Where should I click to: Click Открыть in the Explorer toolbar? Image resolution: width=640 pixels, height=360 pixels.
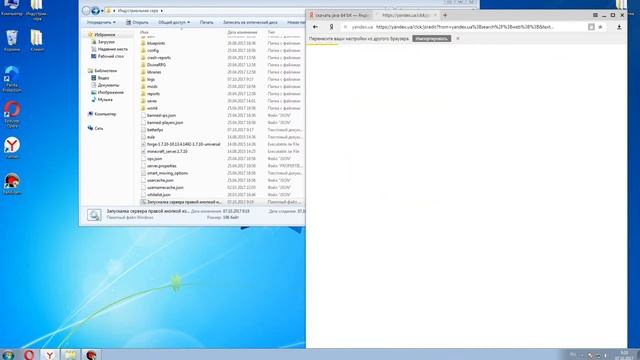tap(137, 22)
